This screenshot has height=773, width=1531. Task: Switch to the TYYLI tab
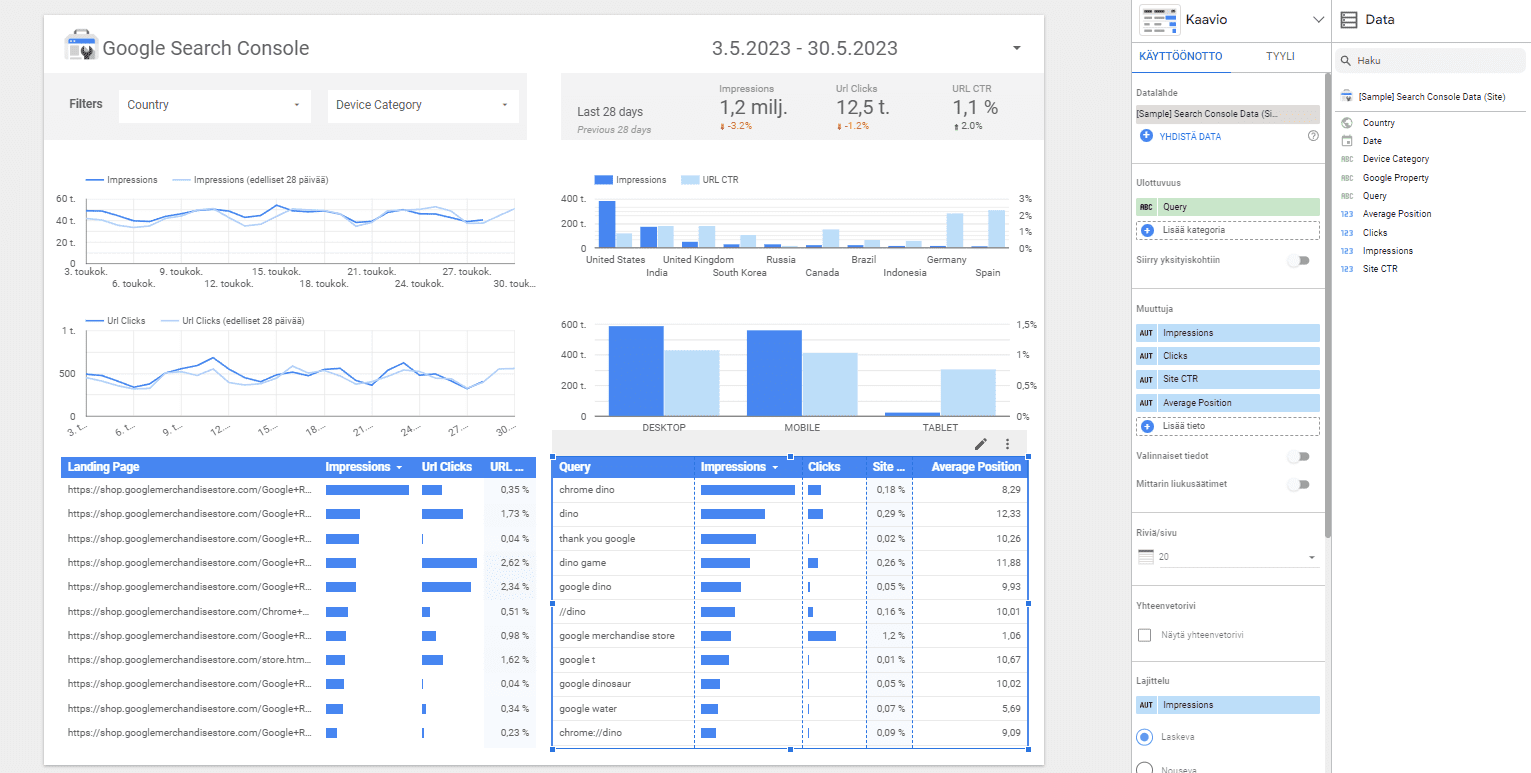[1280, 56]
